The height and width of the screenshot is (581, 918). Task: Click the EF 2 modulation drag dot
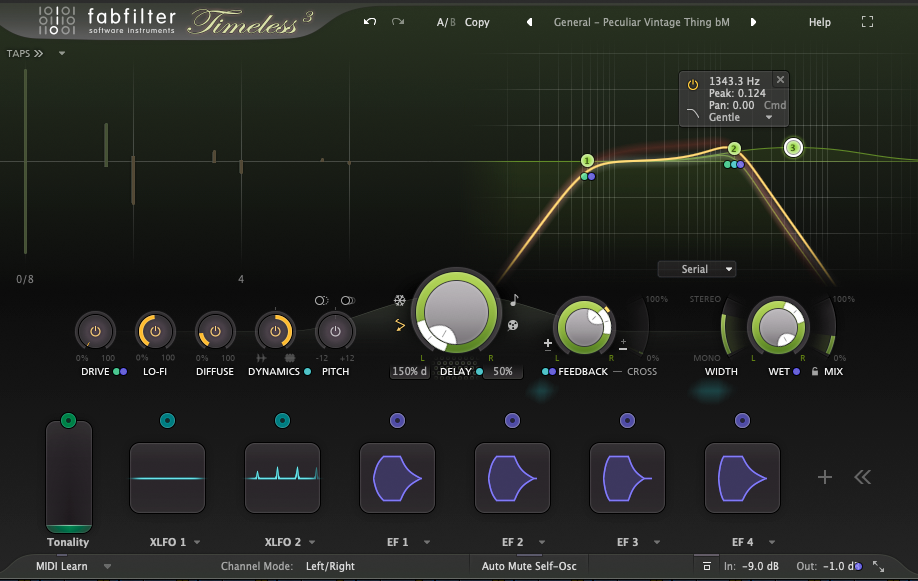tap(512, 420)
